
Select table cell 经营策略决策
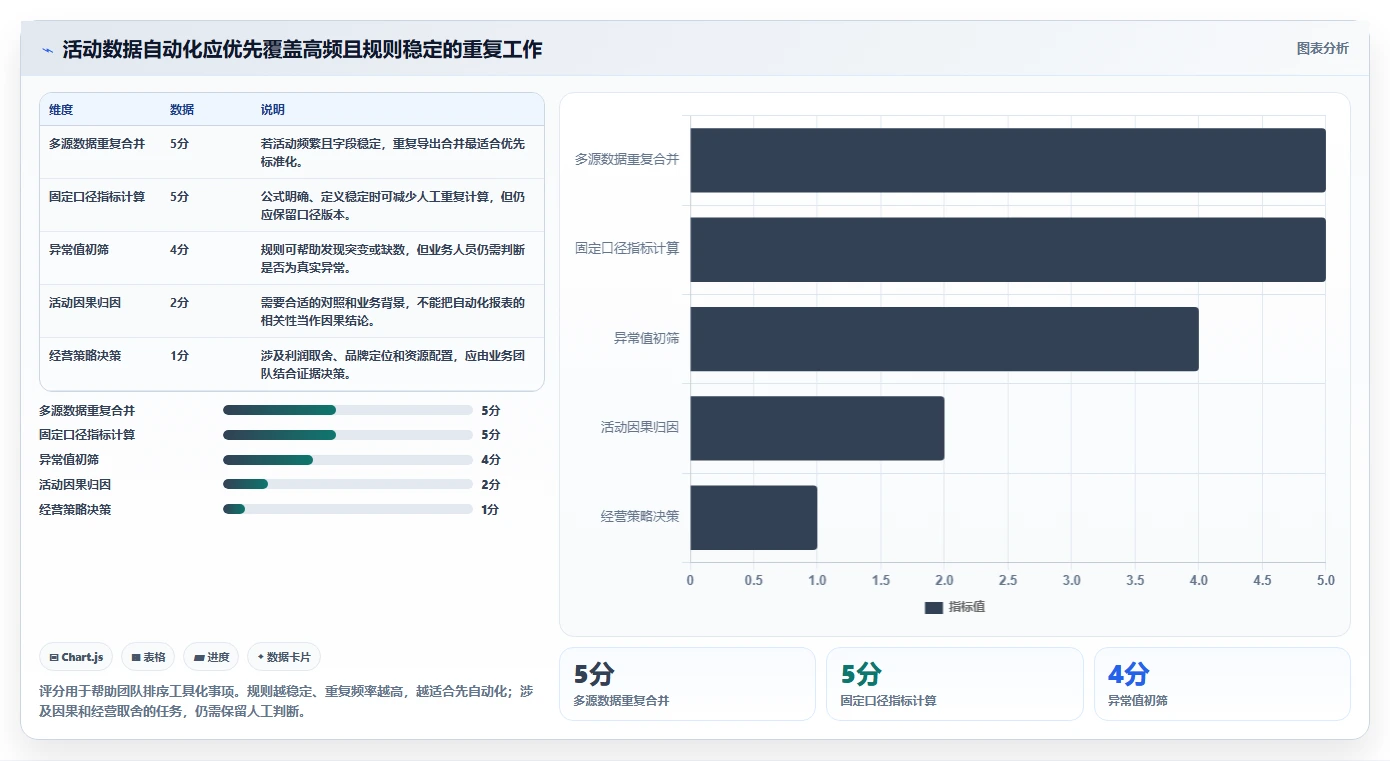point(85,355)
